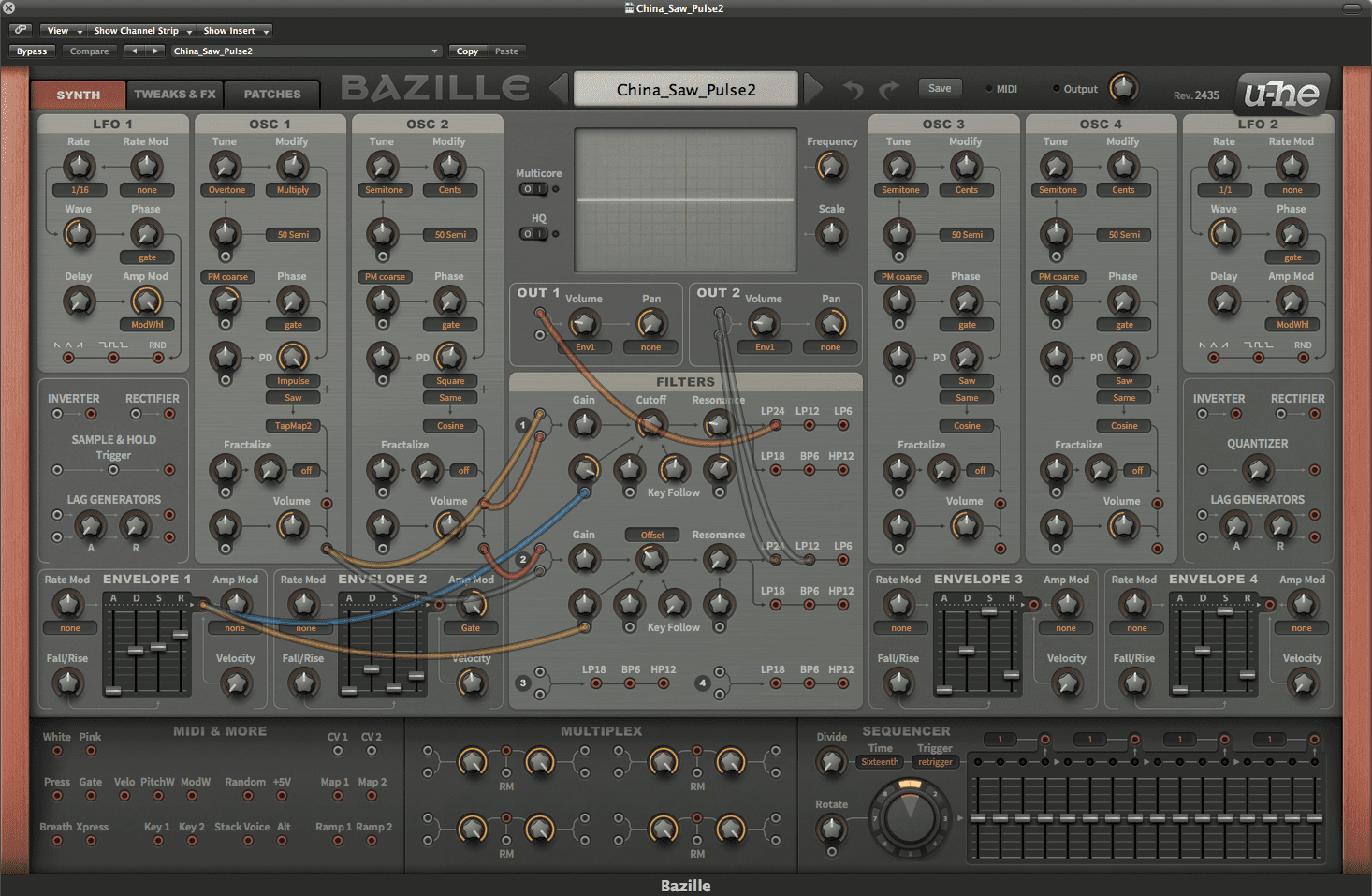Image resolution: width=1372 pixels, height=896 pixels.
Task: Toggle OSC 1 Fractalize off button
Action: 306,471
